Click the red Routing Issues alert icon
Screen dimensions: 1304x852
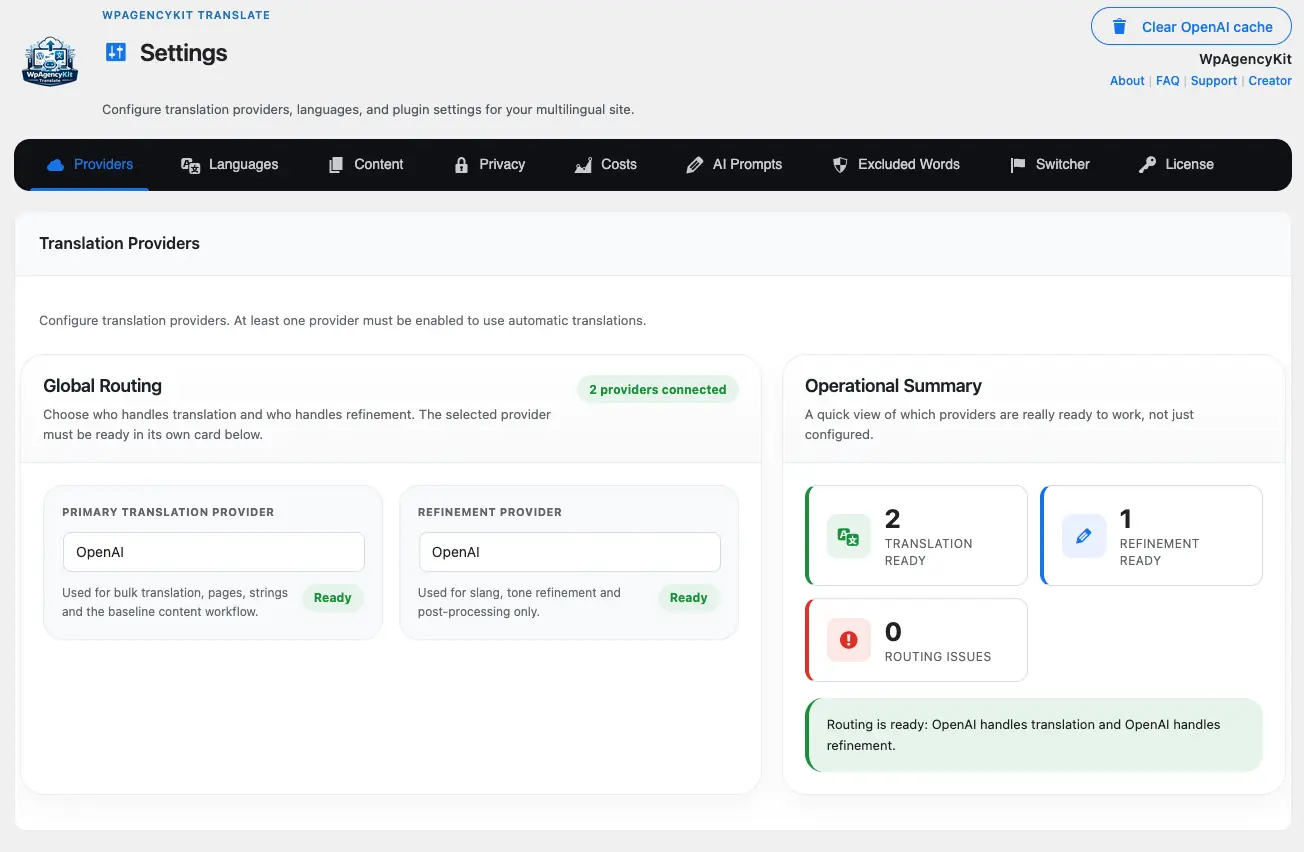[x=849, y=640]
